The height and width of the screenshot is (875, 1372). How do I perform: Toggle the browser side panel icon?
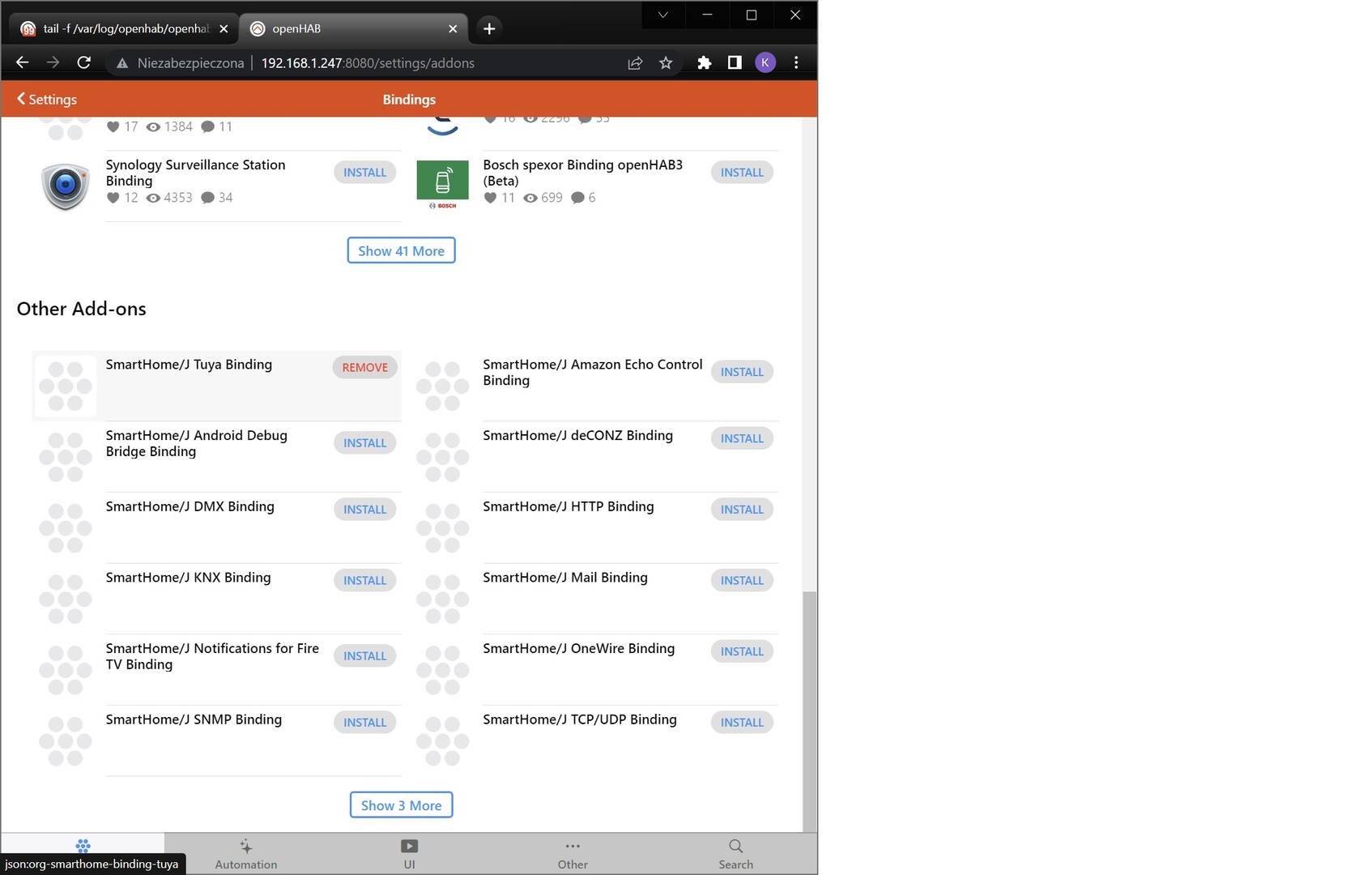click(735, 62)
